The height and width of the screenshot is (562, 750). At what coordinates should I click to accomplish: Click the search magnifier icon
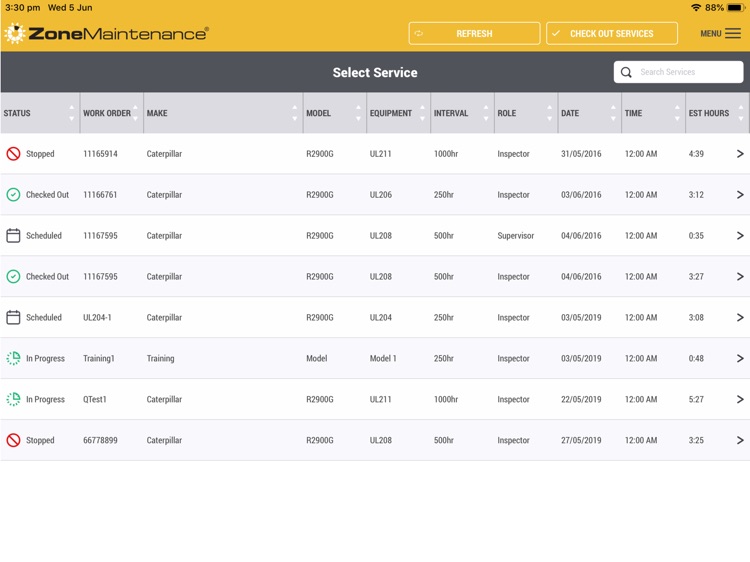click(x=626, y=72)
